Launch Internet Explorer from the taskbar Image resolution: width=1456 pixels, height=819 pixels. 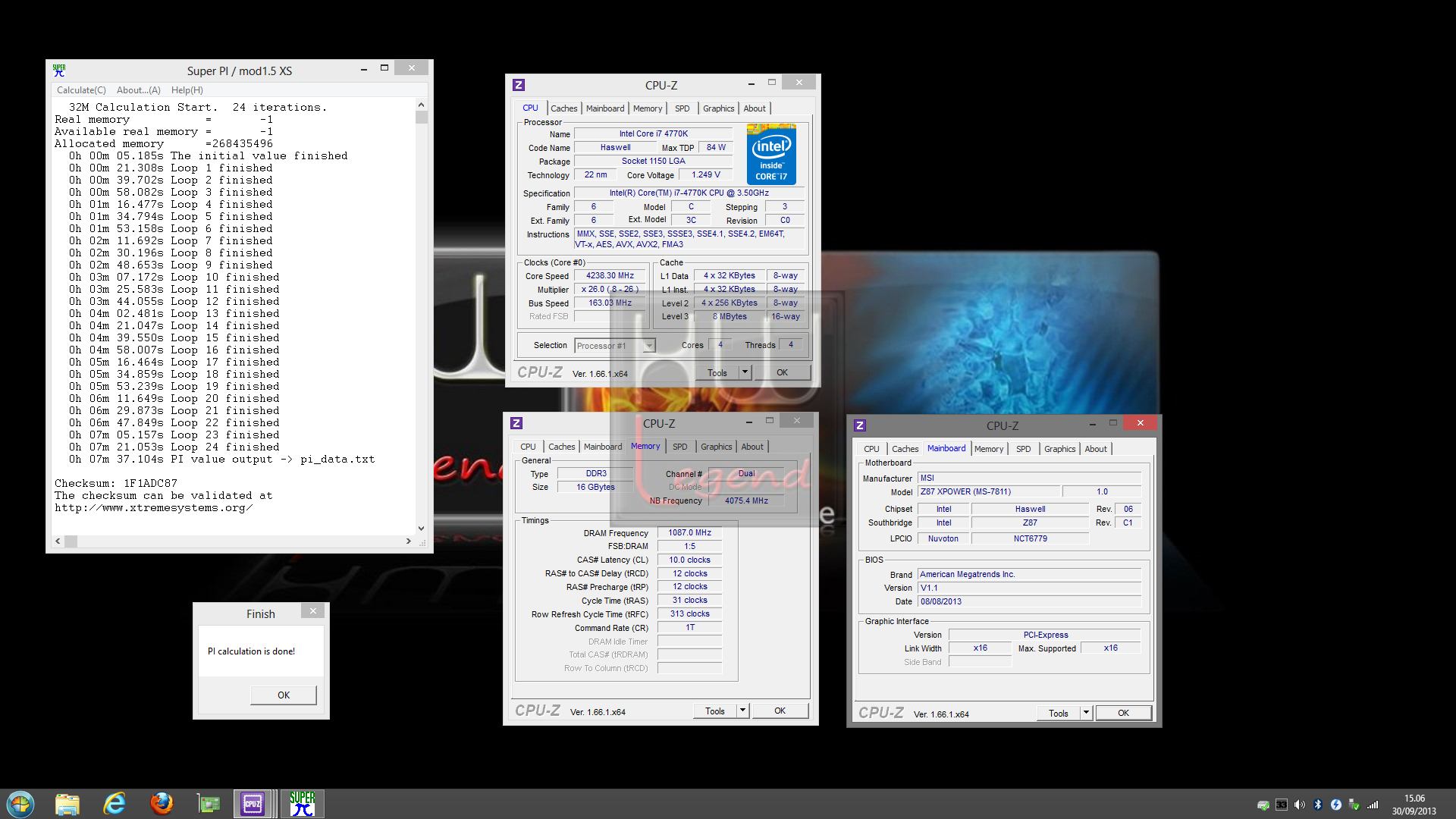tap(115, 804)
